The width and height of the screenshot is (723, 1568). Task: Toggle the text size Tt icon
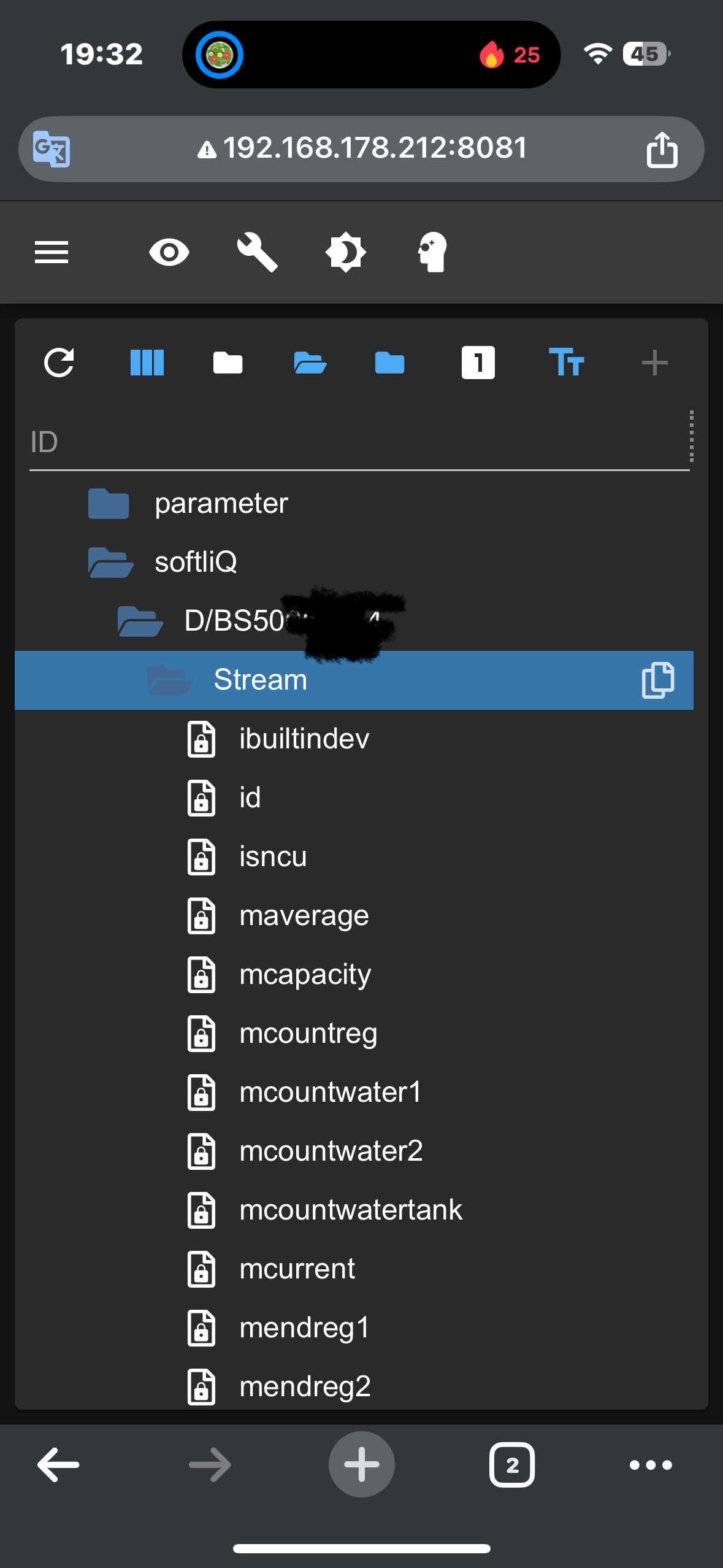(x=566, y=363)
